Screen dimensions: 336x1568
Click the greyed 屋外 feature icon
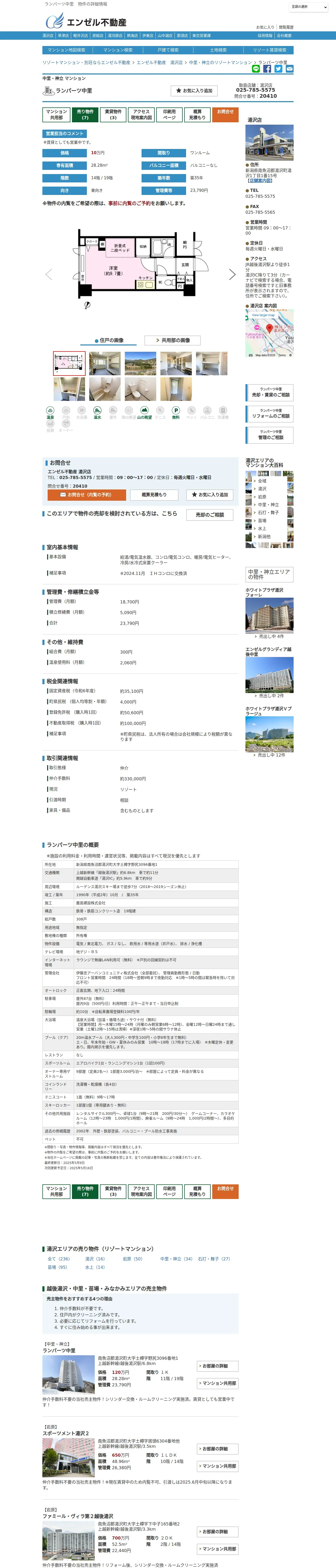point(113,413)
